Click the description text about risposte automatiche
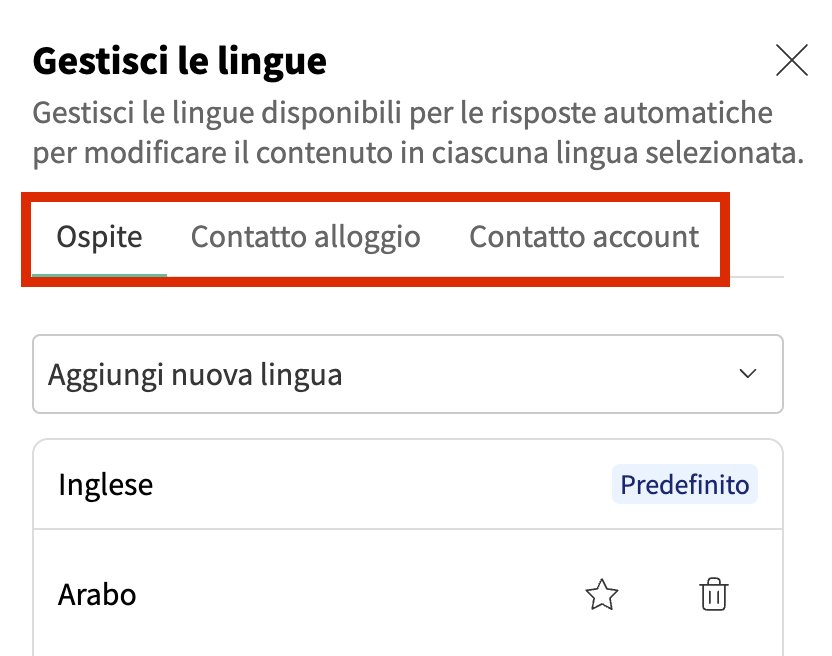The image size is (832, 656). [402, 111]
